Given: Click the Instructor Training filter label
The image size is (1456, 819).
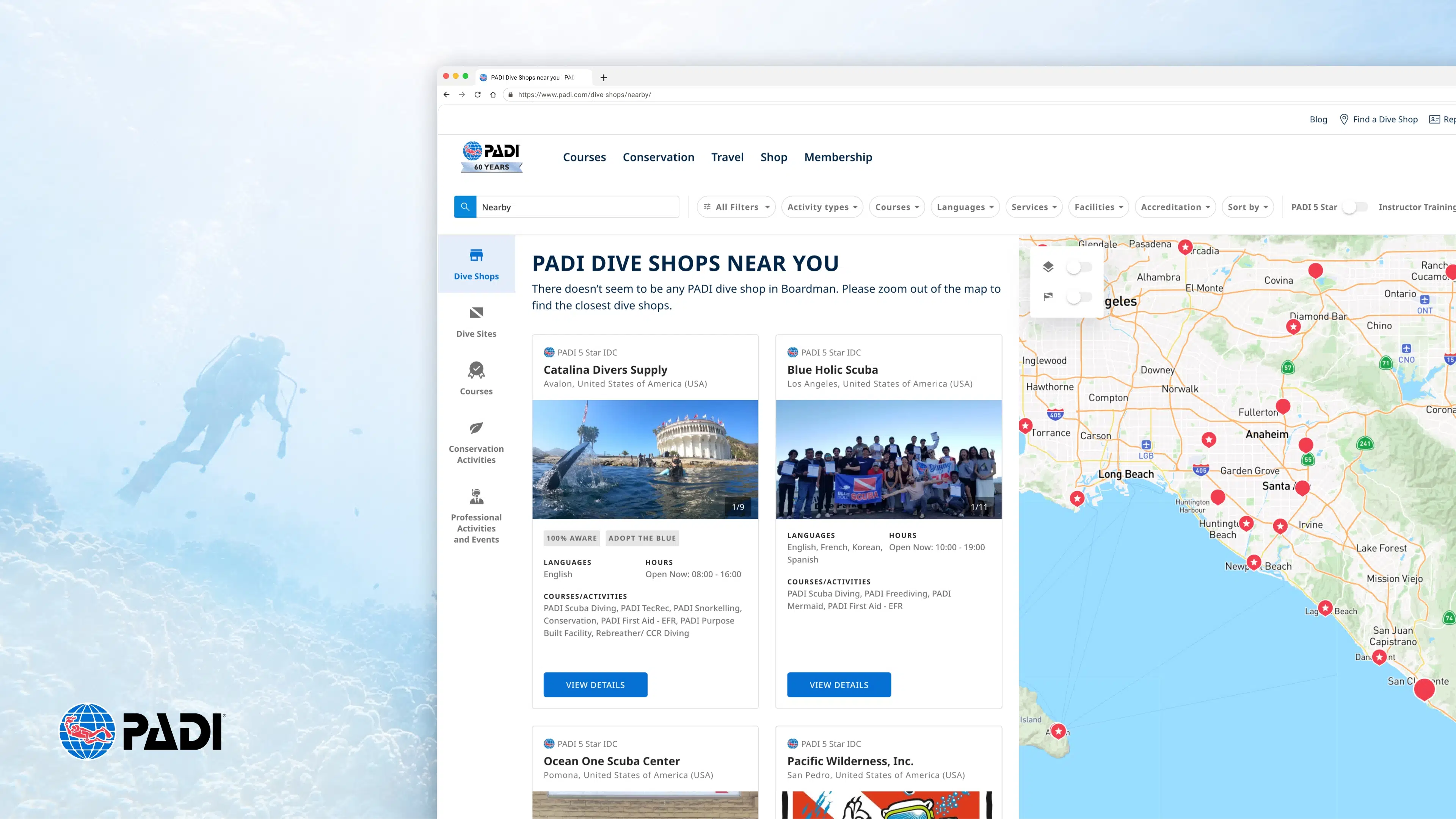Looking at the screenshot, I should [1417, 207].
